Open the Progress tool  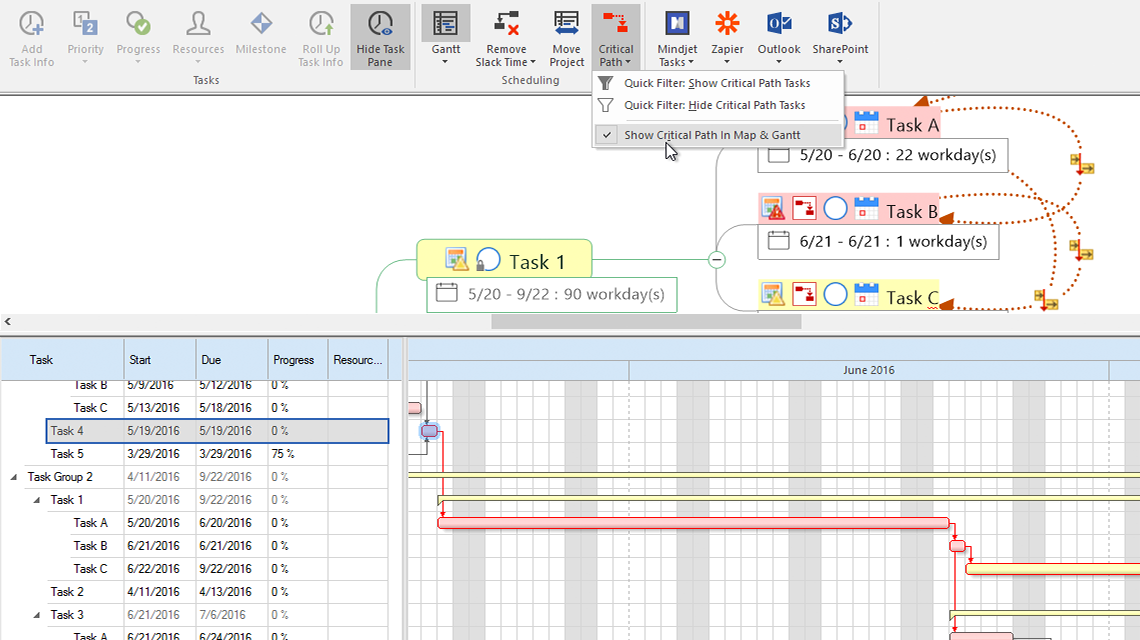(138, 31)
